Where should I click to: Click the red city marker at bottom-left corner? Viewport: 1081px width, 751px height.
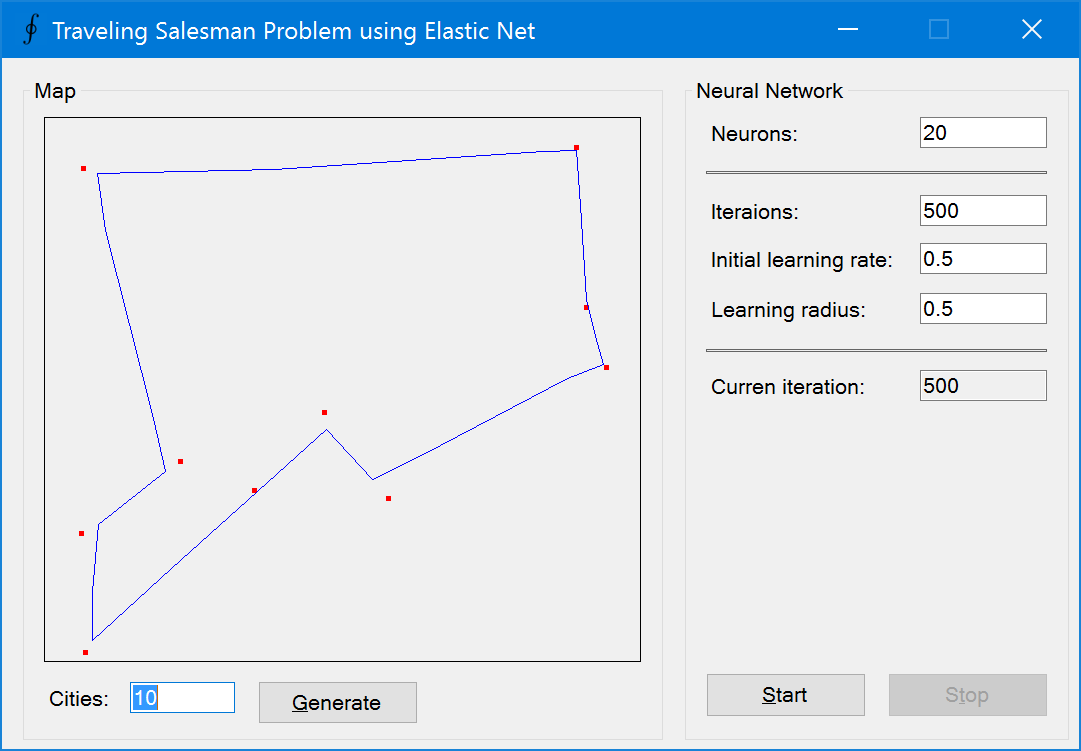(x=85, y=650)
